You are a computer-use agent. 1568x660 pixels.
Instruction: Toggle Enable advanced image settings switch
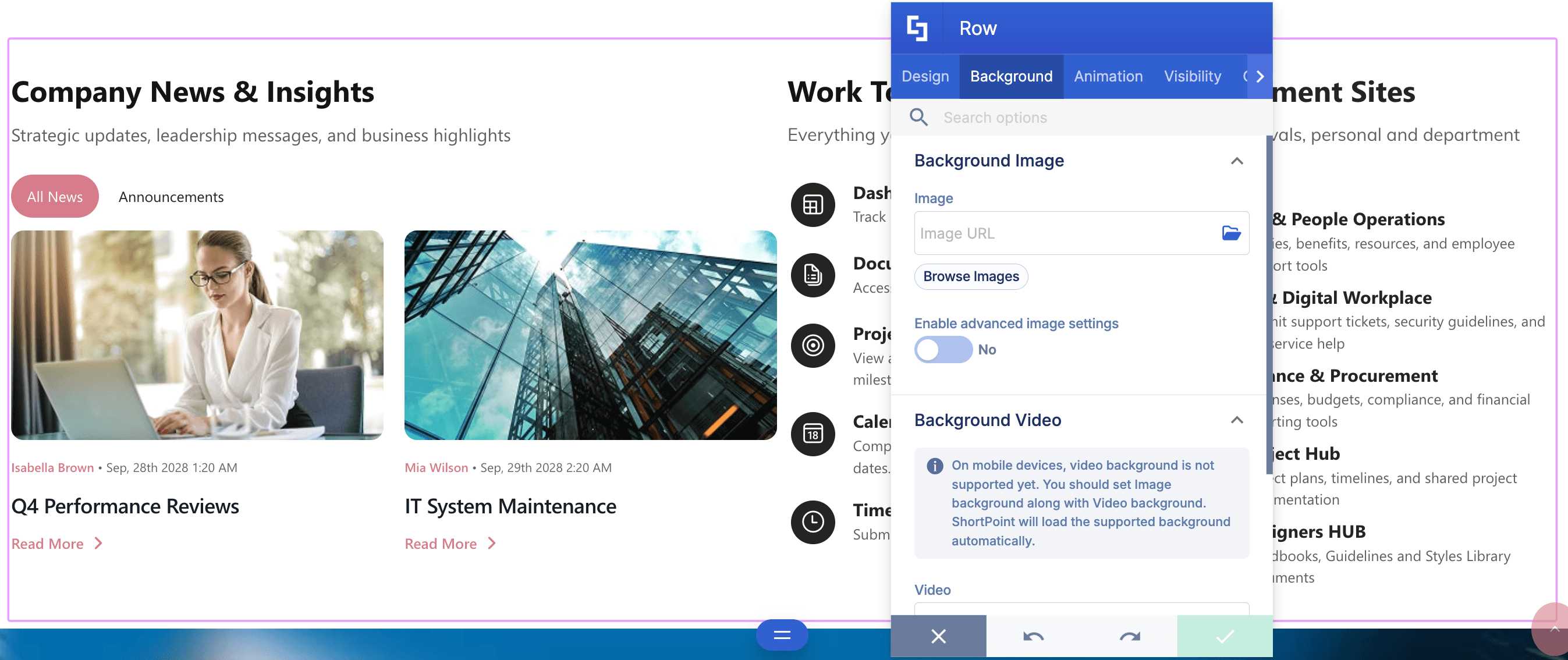pos(943,349)
